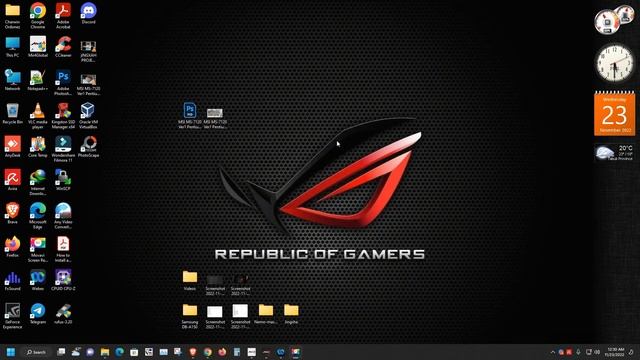Select the MSI MS-7120 Photoshop PSD file

[x=189, y=116]
